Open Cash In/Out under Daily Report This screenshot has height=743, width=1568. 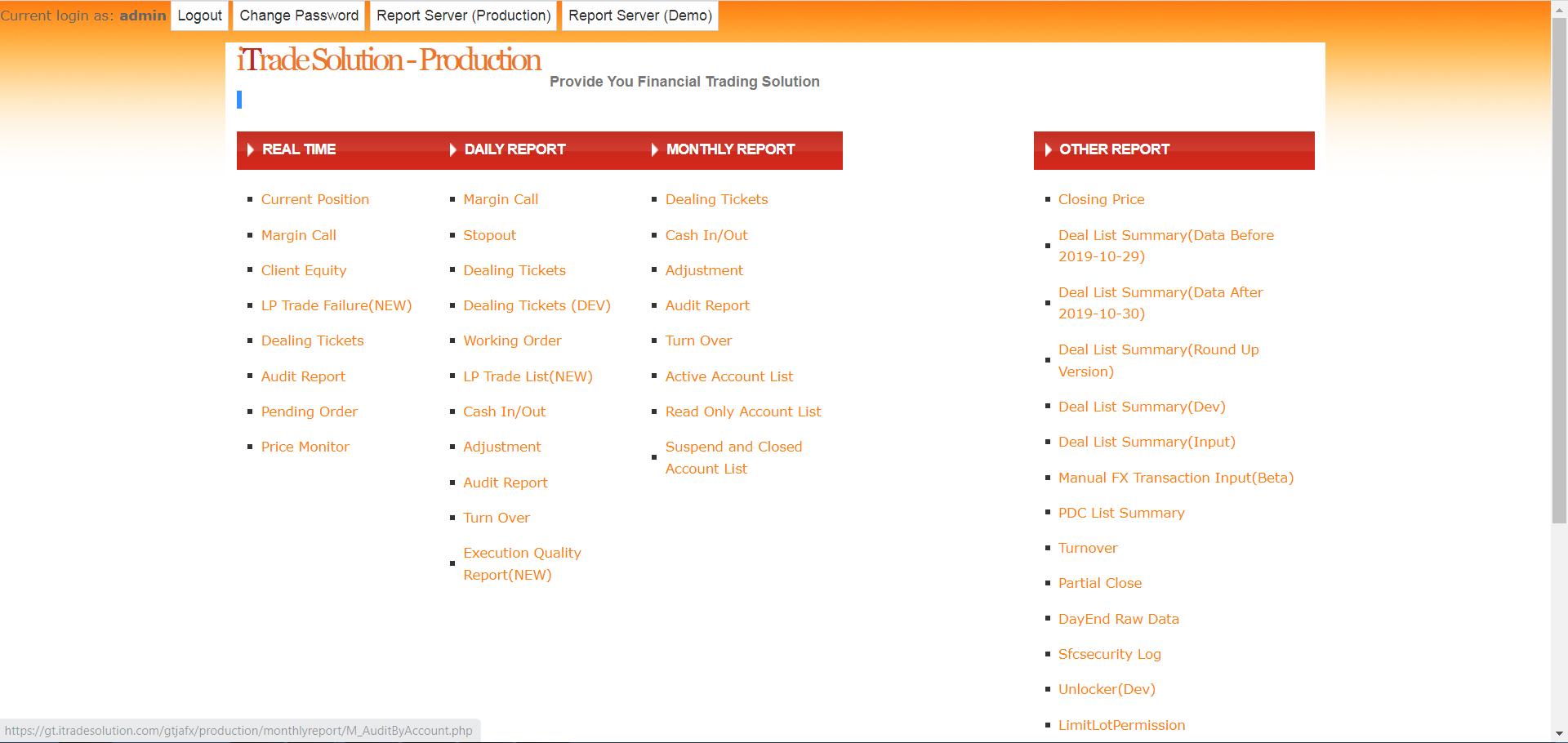[504, 412]
